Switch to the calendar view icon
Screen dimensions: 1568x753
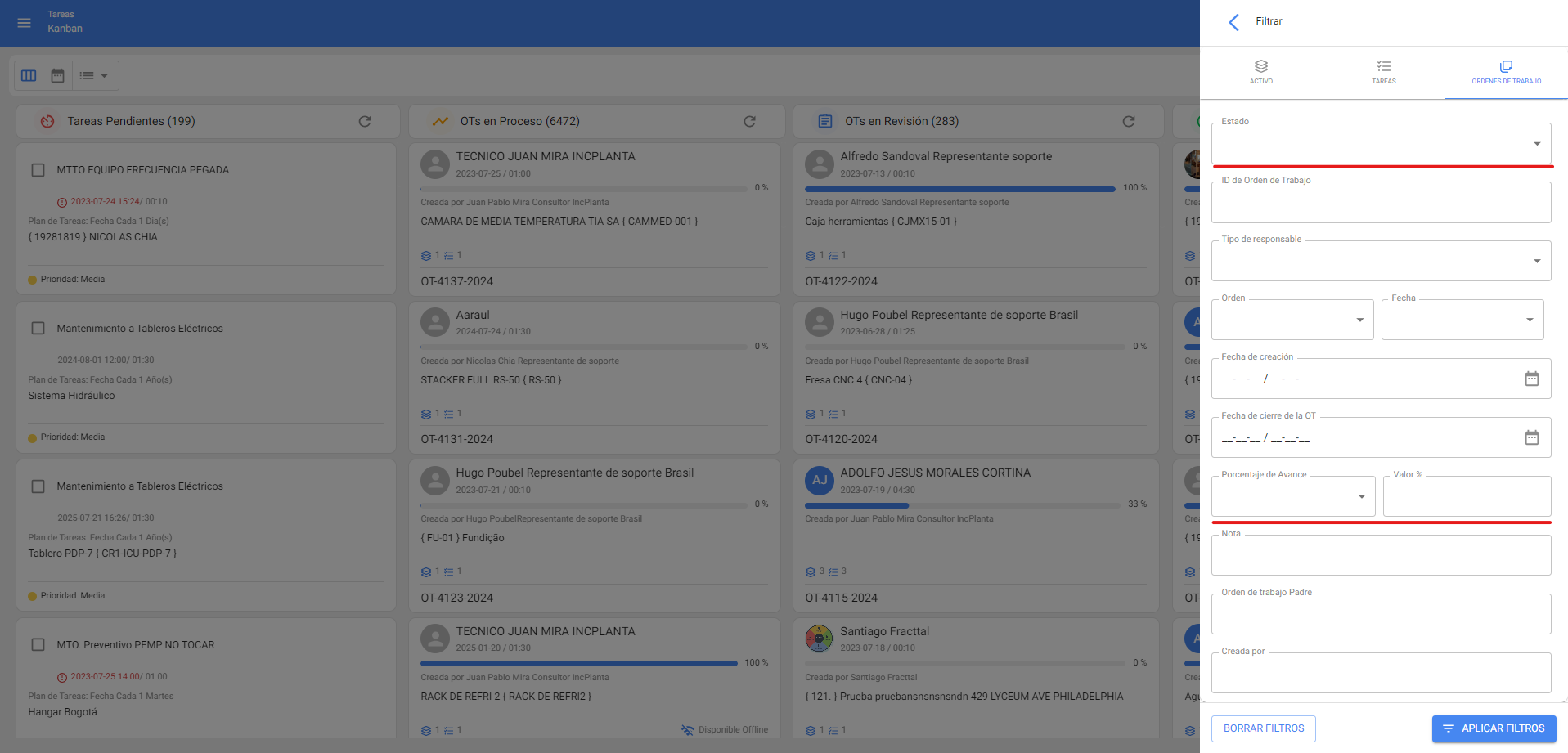pos(57,76)
